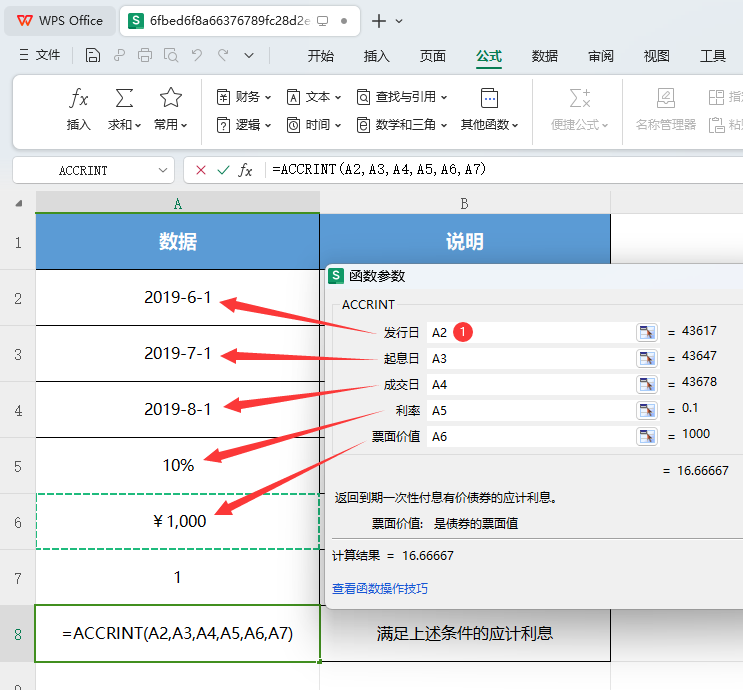Click the range selector icon for 发行日

pyautogui.click(x=646, y=332)
